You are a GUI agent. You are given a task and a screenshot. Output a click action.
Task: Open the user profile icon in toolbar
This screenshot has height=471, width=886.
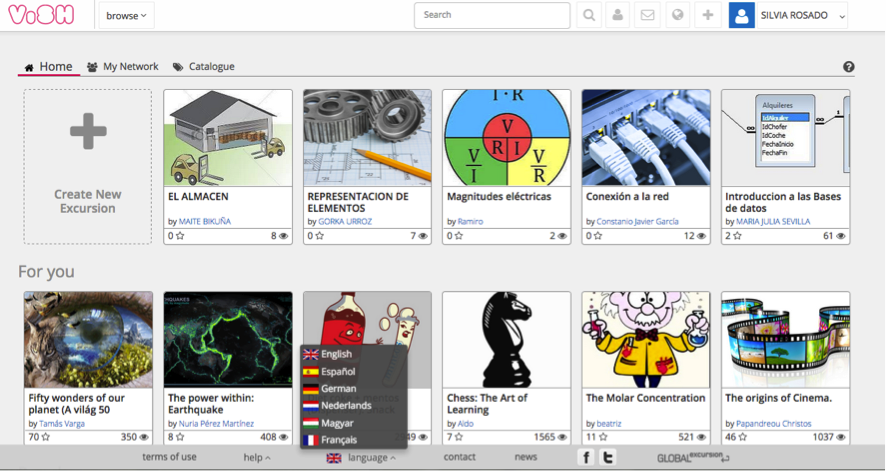click(619, 15)
